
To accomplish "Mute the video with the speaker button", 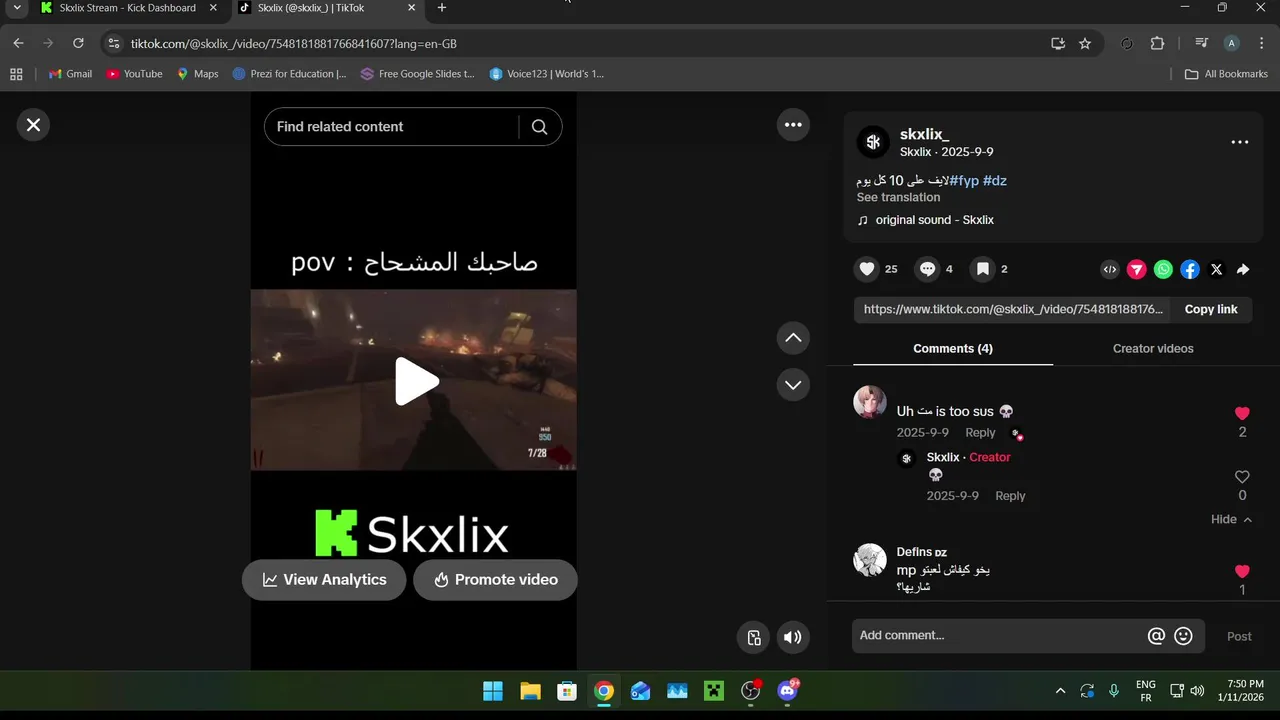I will [793, 637].
